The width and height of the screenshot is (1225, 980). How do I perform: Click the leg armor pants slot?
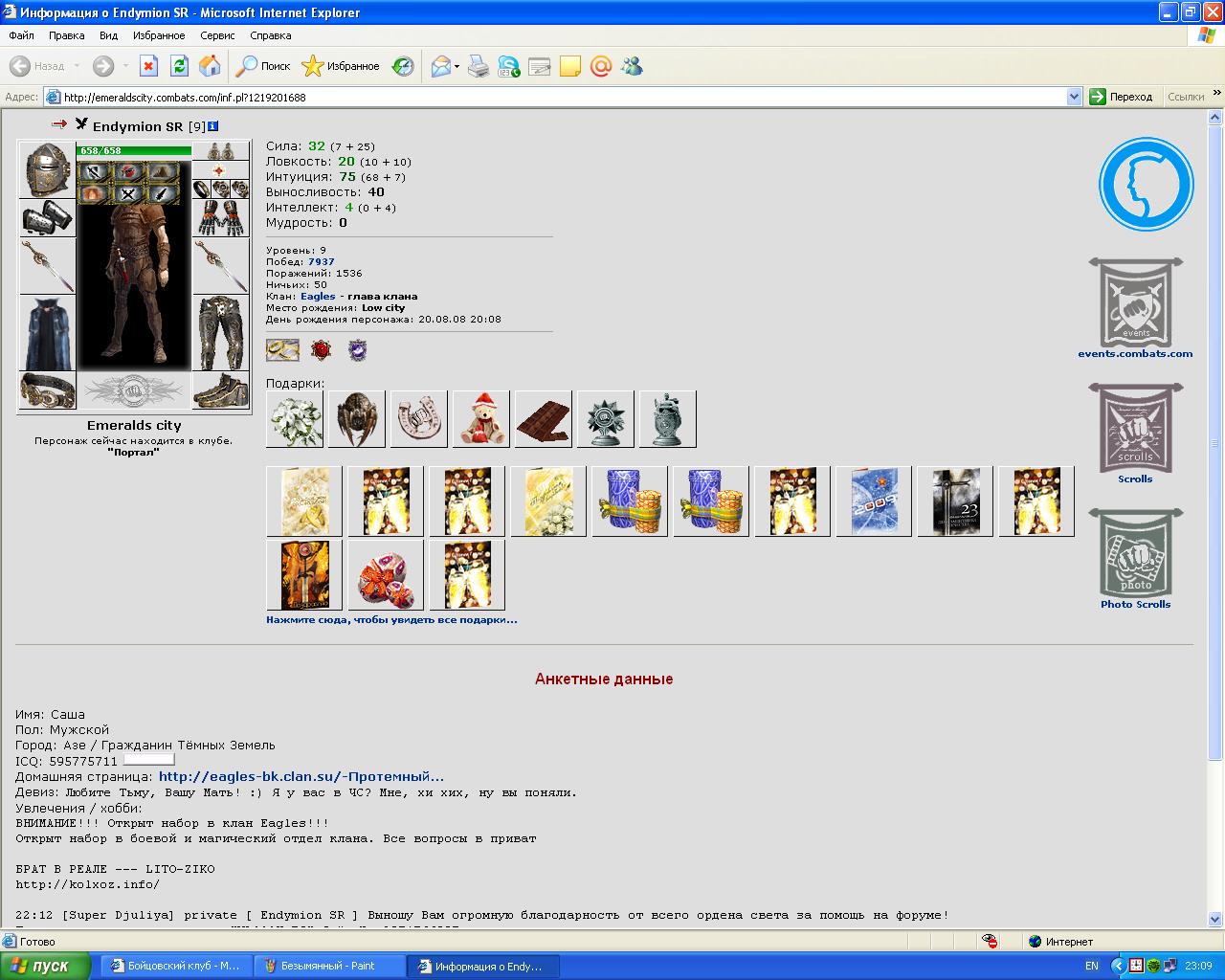220,333
